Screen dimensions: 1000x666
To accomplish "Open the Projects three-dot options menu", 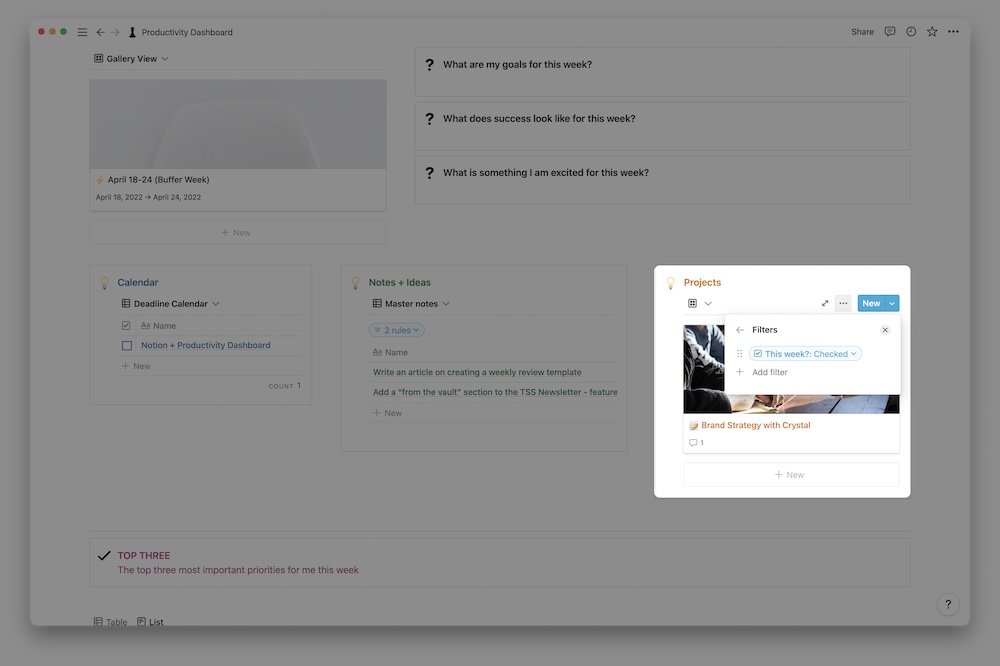I will 843,304.
